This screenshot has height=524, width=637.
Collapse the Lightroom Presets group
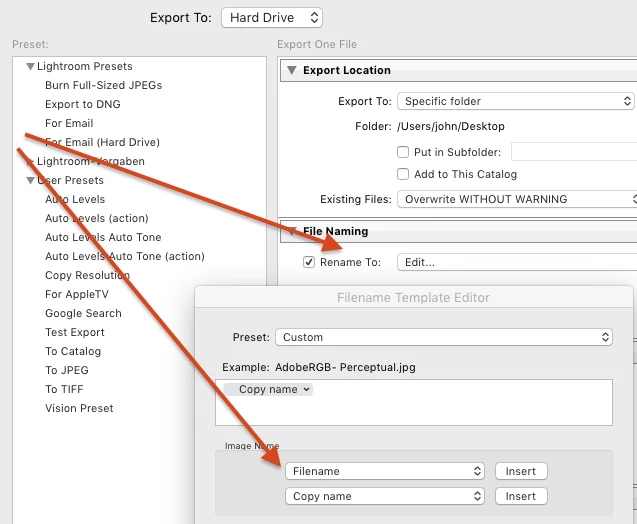click(30, 66)
